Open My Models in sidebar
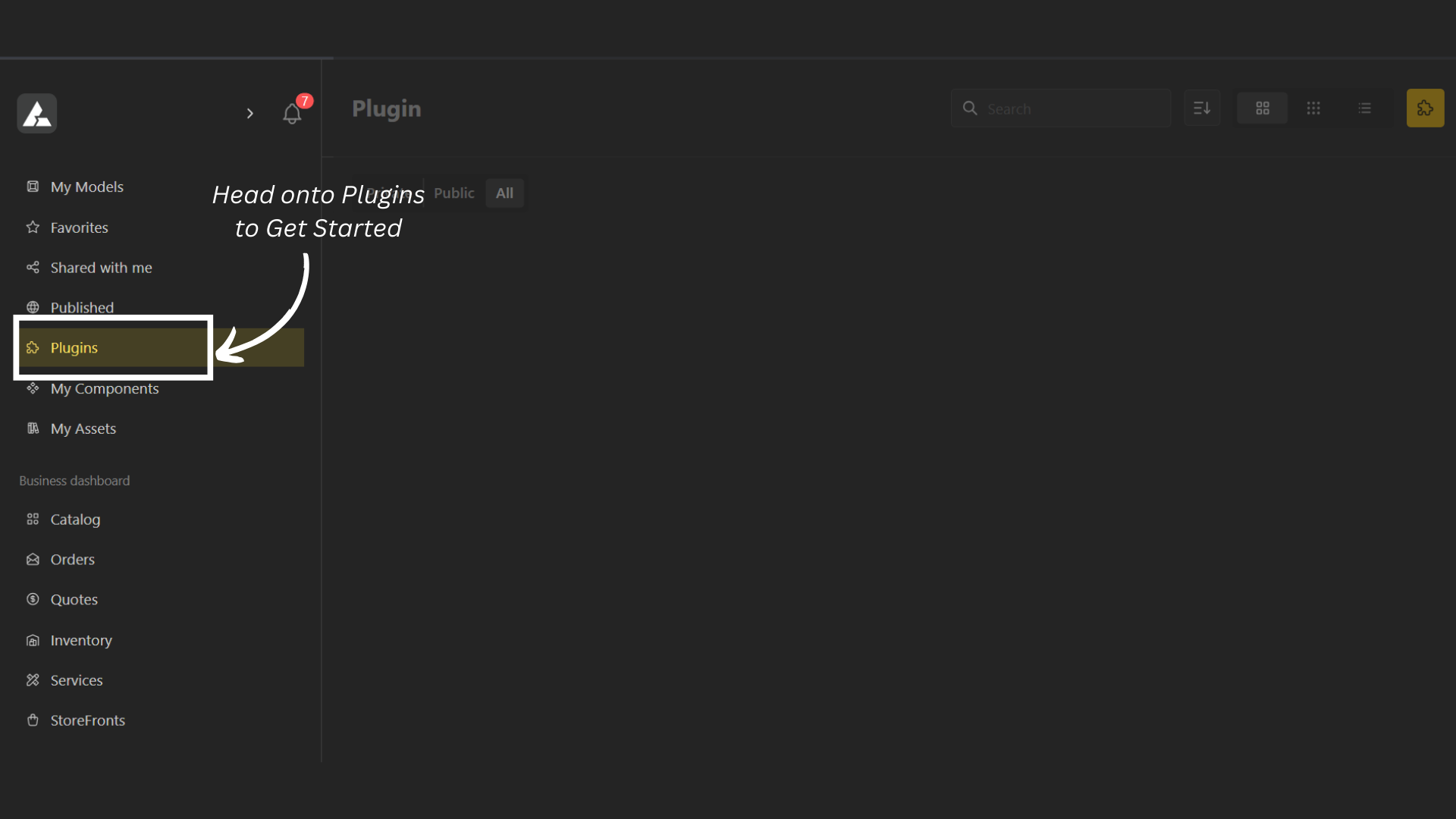The height and width of the screenshot is (819, 1456). [86, 187]
